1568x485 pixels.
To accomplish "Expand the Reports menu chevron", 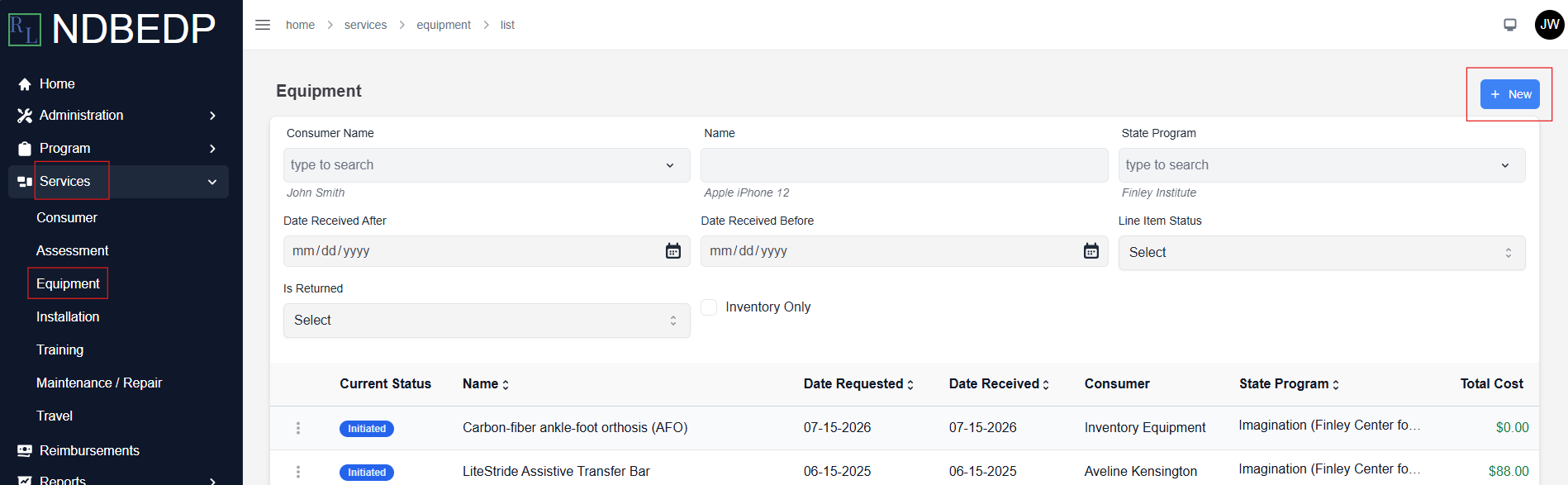I will tap(212, 481).
